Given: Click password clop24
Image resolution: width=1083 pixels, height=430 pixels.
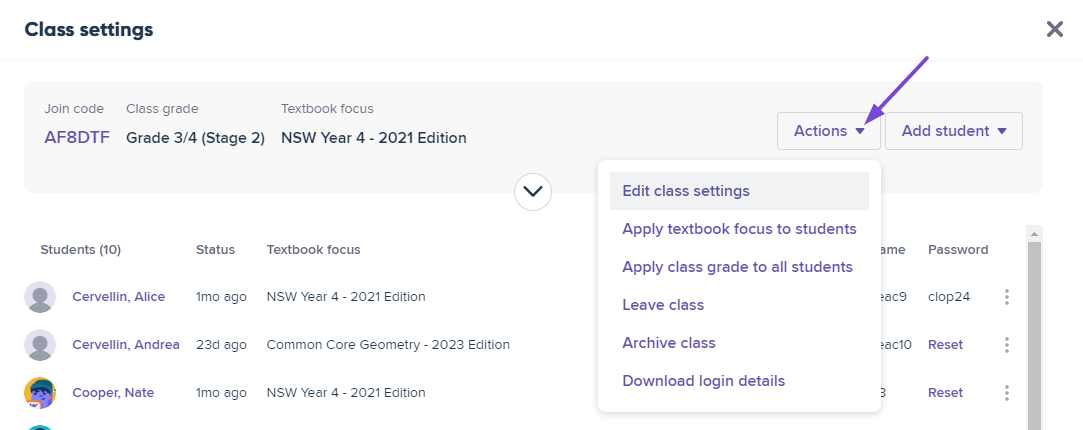Looking at the screenshot, I should coord(949,297).
